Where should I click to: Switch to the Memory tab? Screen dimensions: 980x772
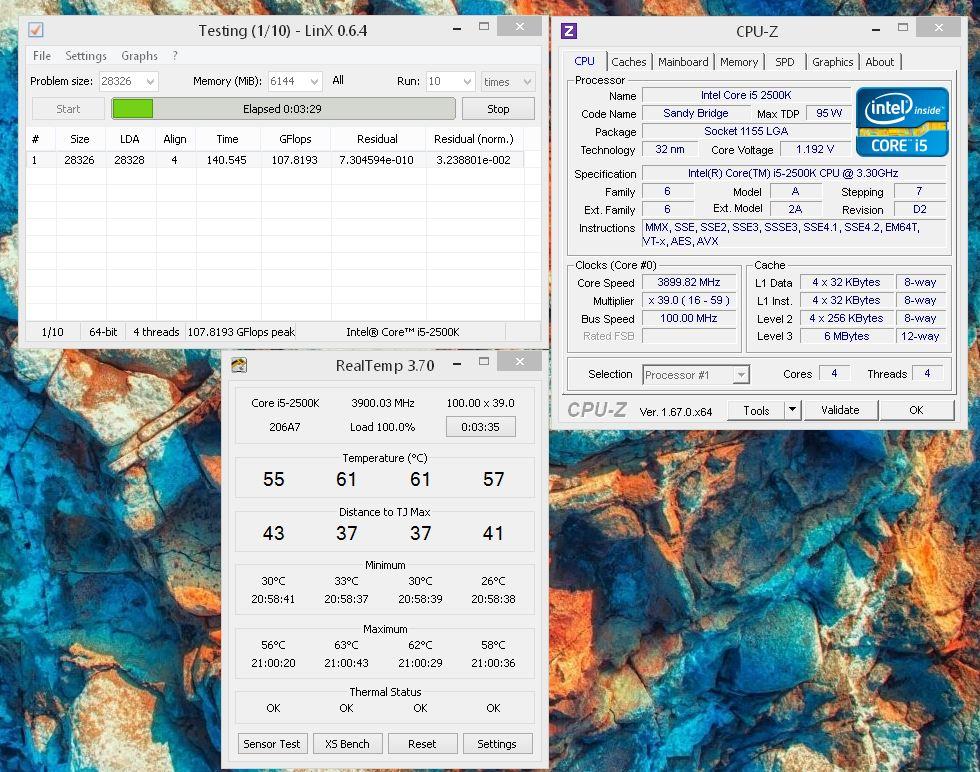[739, 62]
